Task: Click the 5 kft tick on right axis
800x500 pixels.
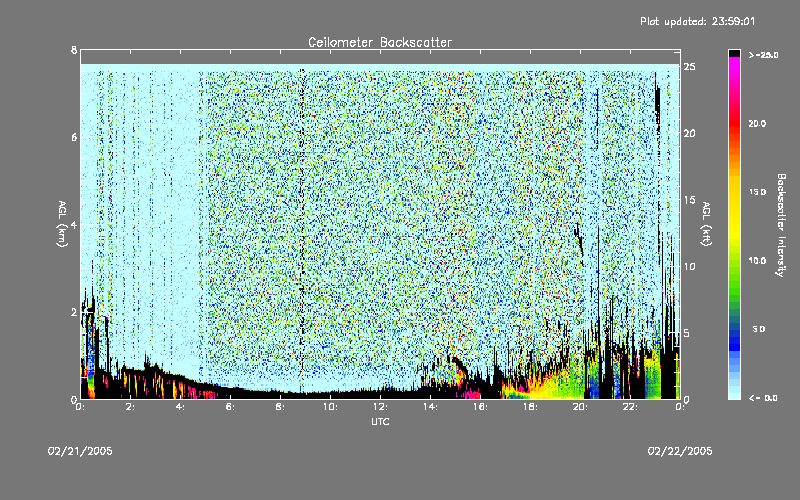Action: point(687,333)
